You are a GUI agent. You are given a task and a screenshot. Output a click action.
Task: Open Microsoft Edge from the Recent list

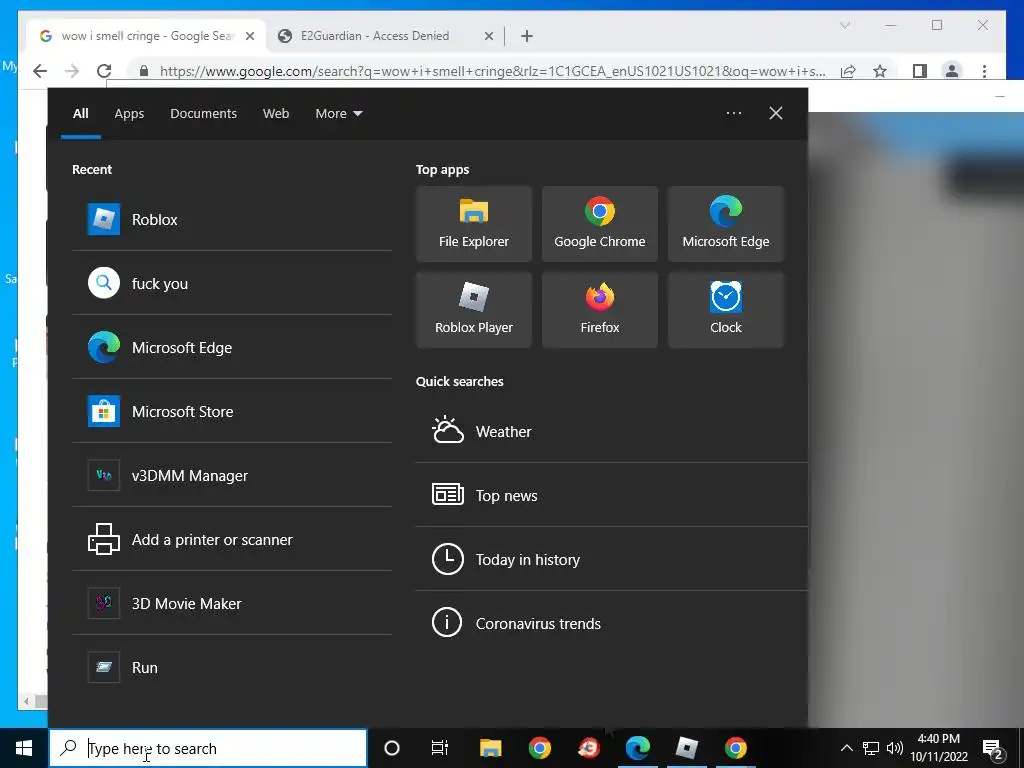tap(232, 347)
